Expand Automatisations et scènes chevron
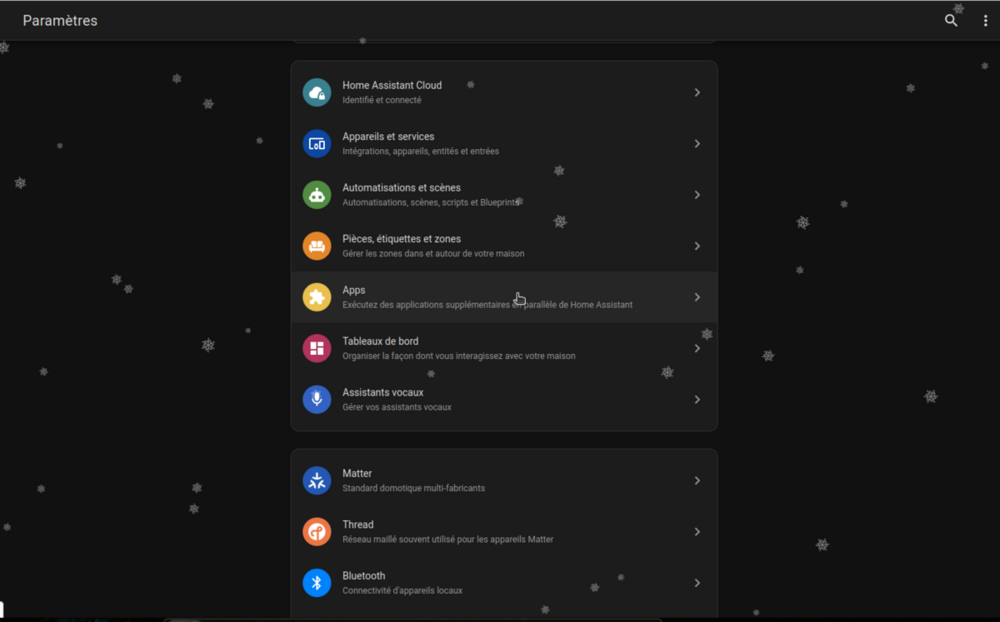 pyautogui.click(x=697, y=195)
